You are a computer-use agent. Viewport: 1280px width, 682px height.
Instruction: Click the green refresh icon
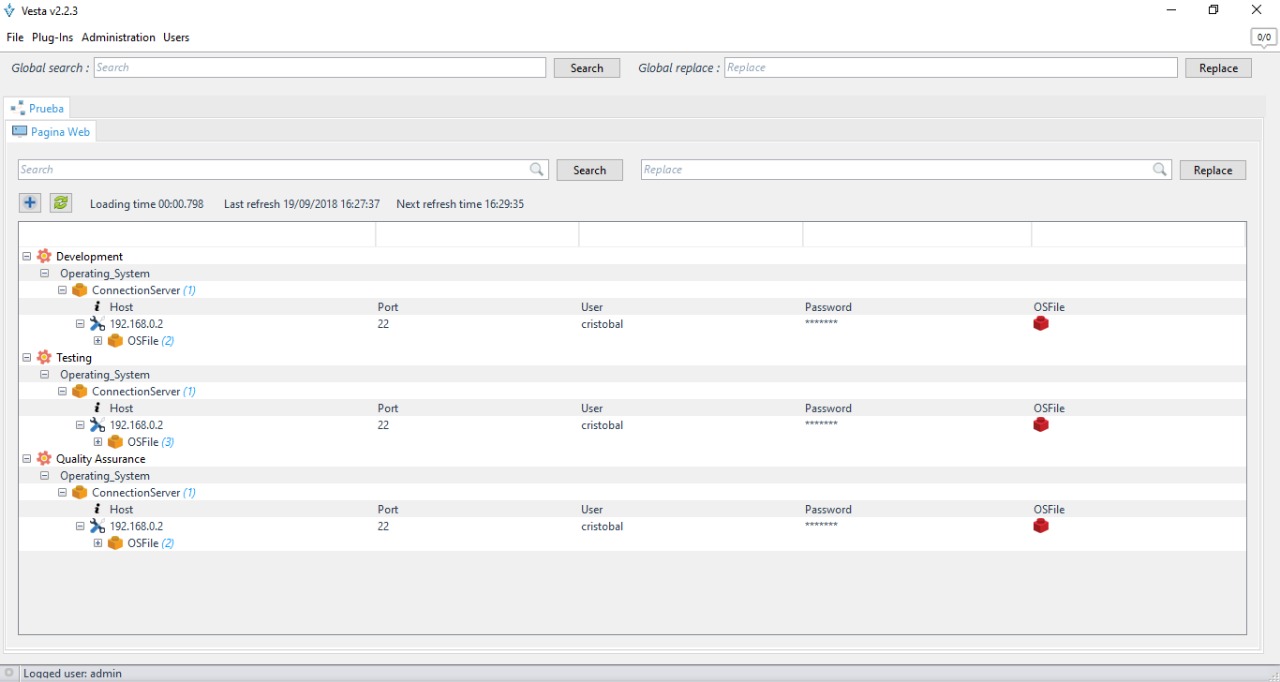(x=61, y=203)
